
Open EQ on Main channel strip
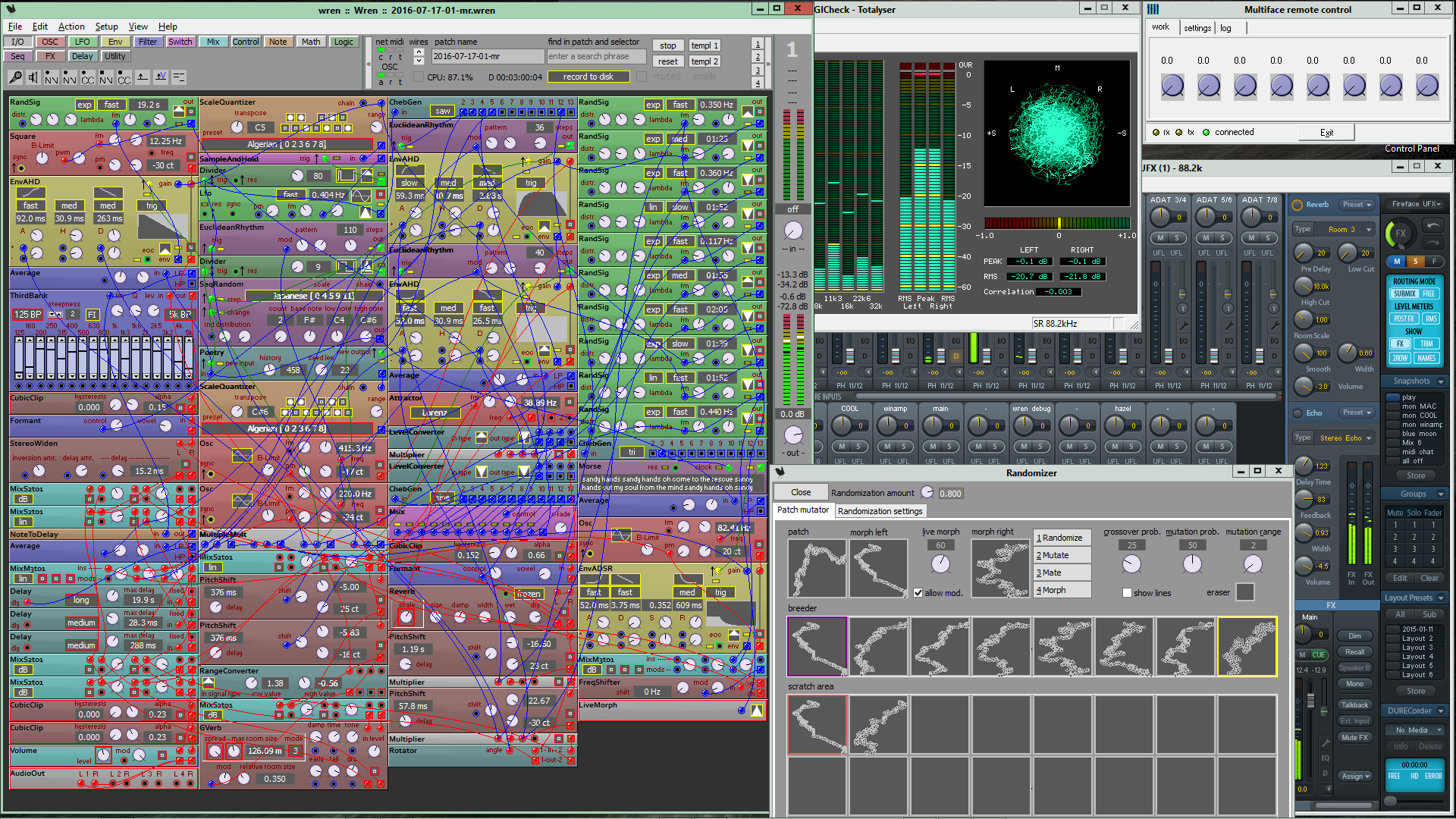click(x=1325, y=758)
